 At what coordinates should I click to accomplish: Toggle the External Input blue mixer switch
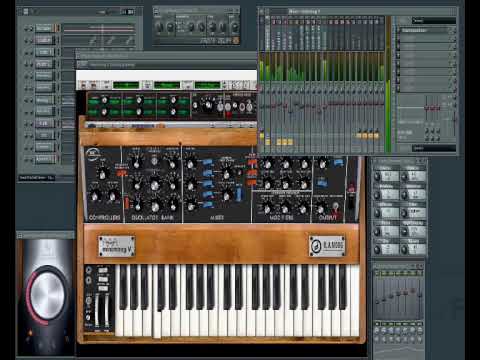[x=207, y=174]
